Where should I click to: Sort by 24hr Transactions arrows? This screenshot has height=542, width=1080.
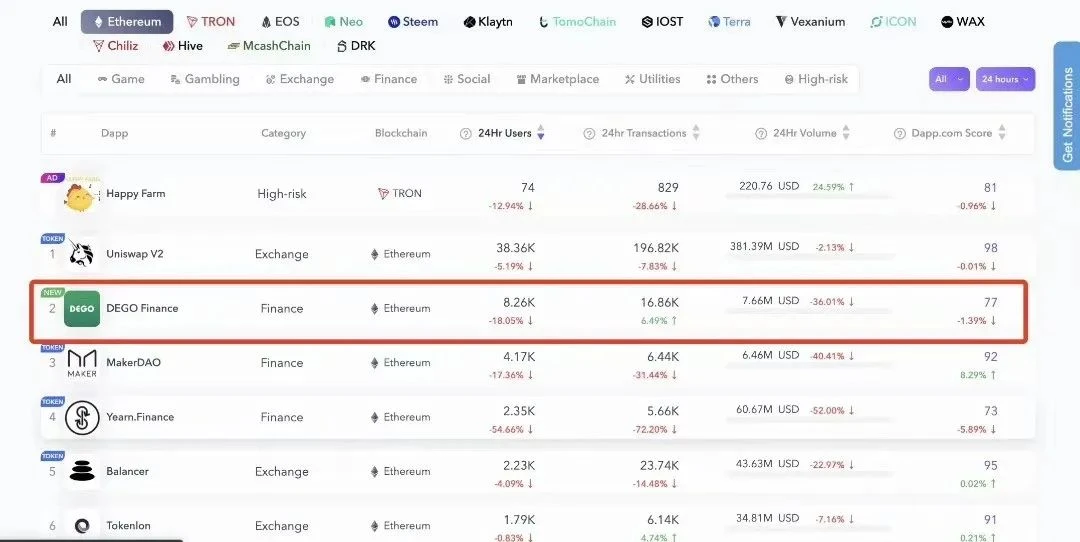pos(696,133)
